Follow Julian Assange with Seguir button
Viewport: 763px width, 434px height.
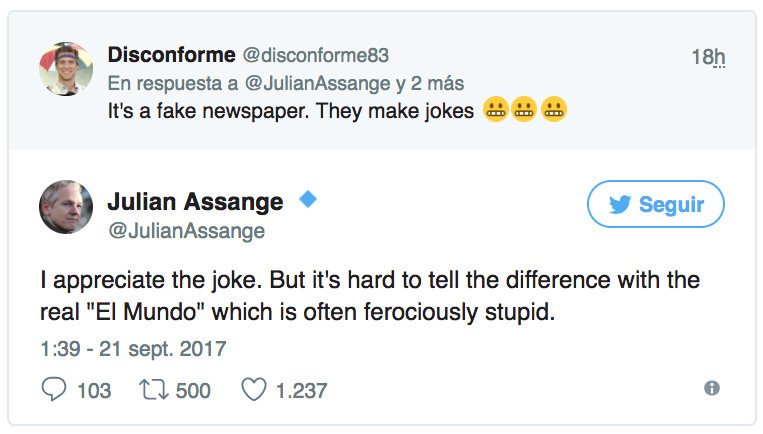coord(655,205)
